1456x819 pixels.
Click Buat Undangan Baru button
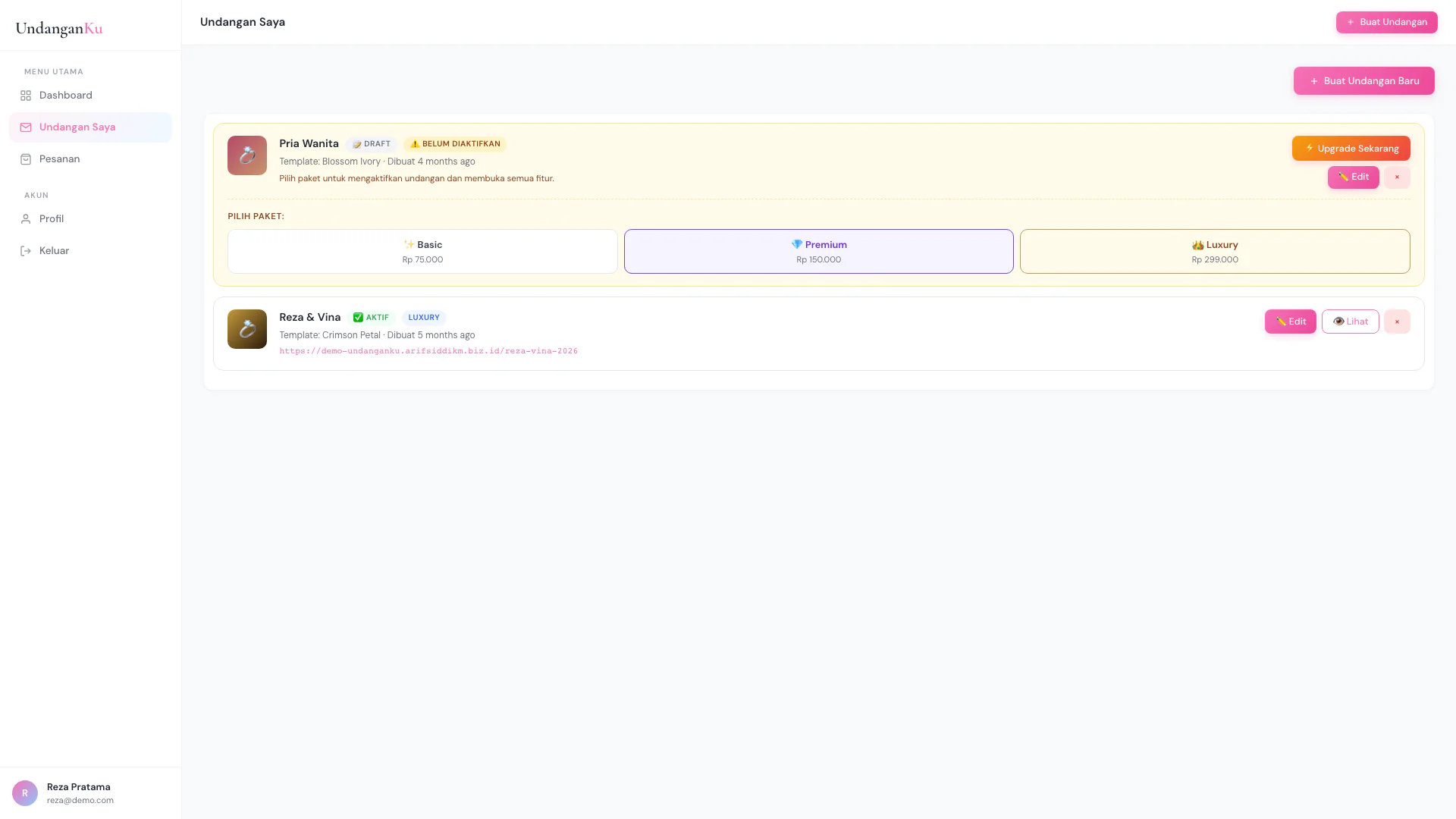(x=1363, y=81)
